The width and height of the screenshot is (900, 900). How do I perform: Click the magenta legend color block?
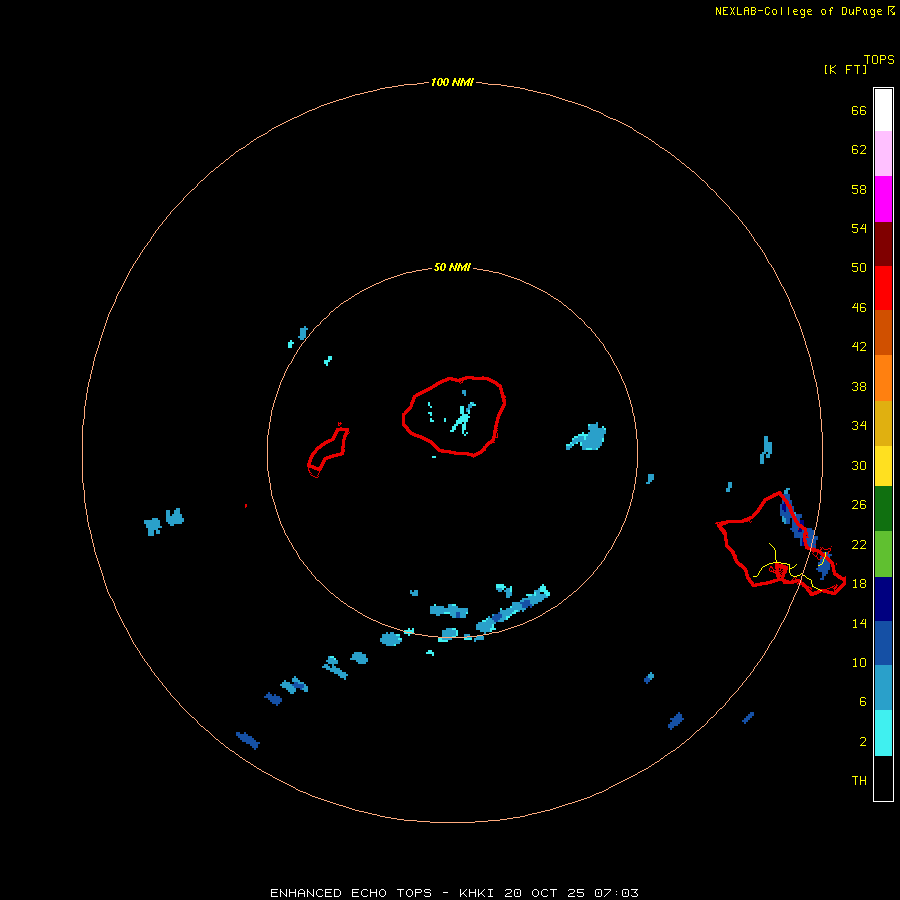coord(883,199)
